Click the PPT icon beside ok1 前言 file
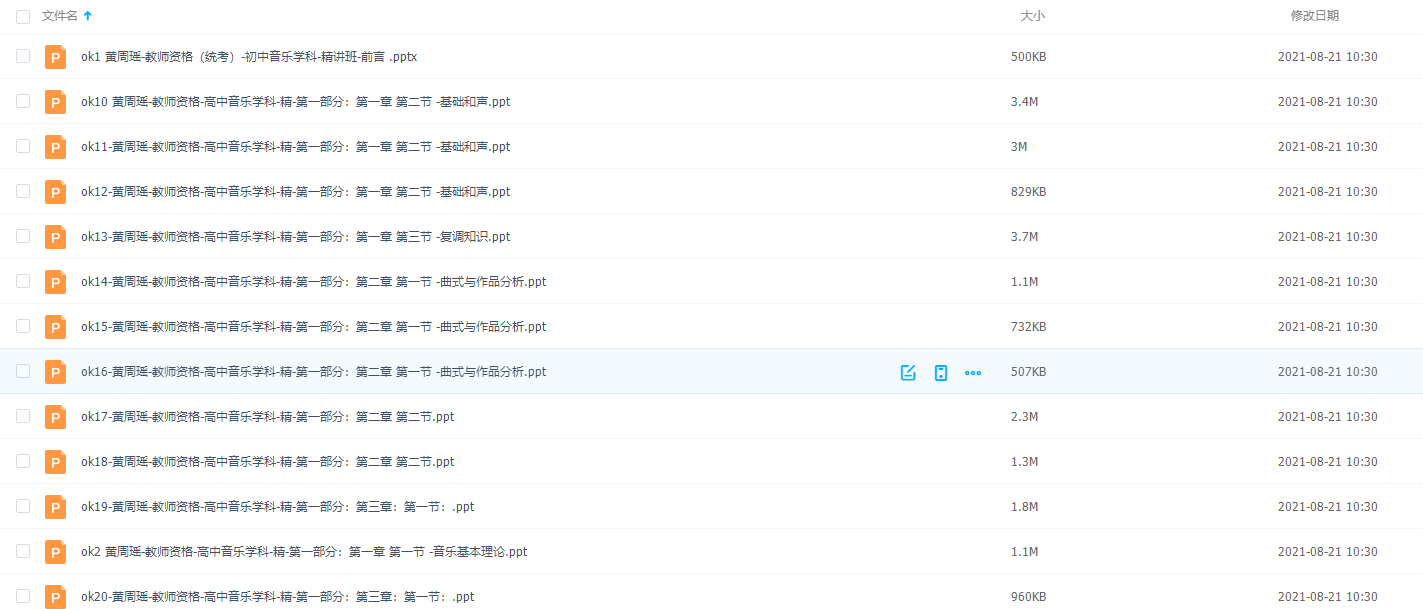The image size is (1423, 609). point(55,56)
